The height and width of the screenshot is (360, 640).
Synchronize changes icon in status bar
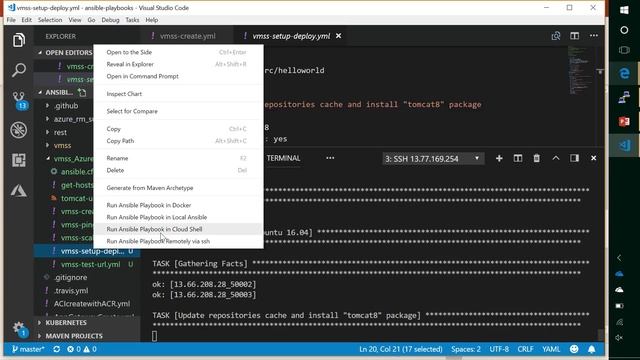(x=56, y=349)
